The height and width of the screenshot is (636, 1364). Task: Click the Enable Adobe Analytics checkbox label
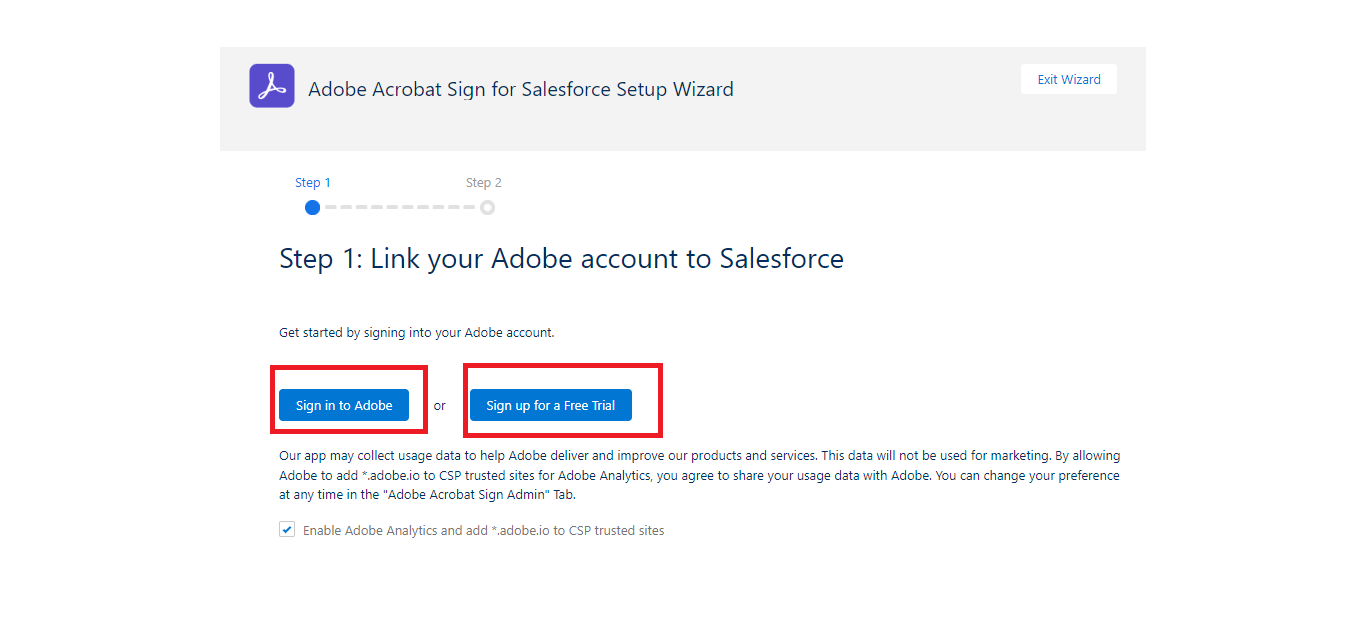tap(483, 531)
